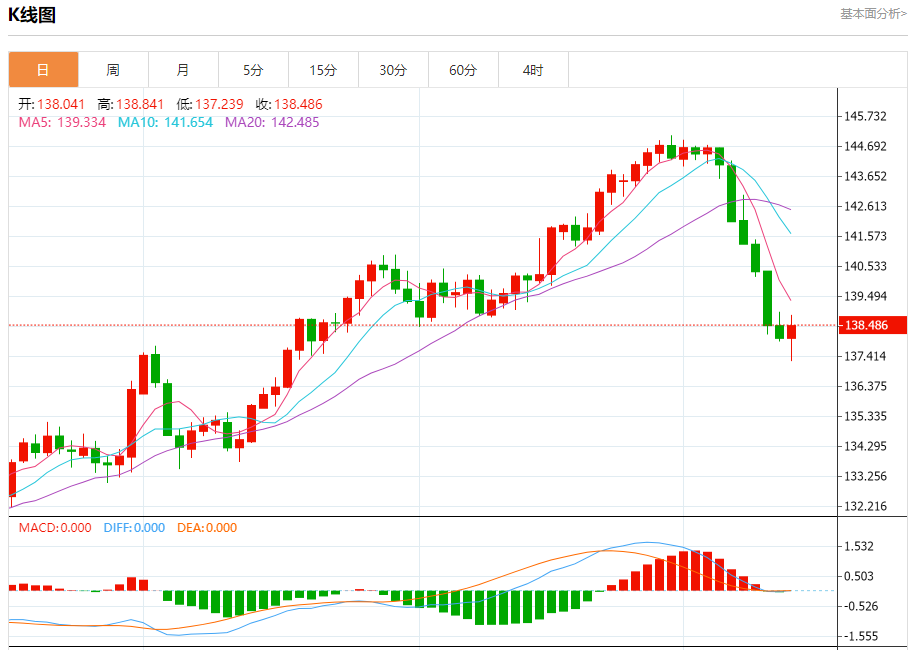Click the 132.216 price axis label
Screen dimensions: 921x650
865,506
